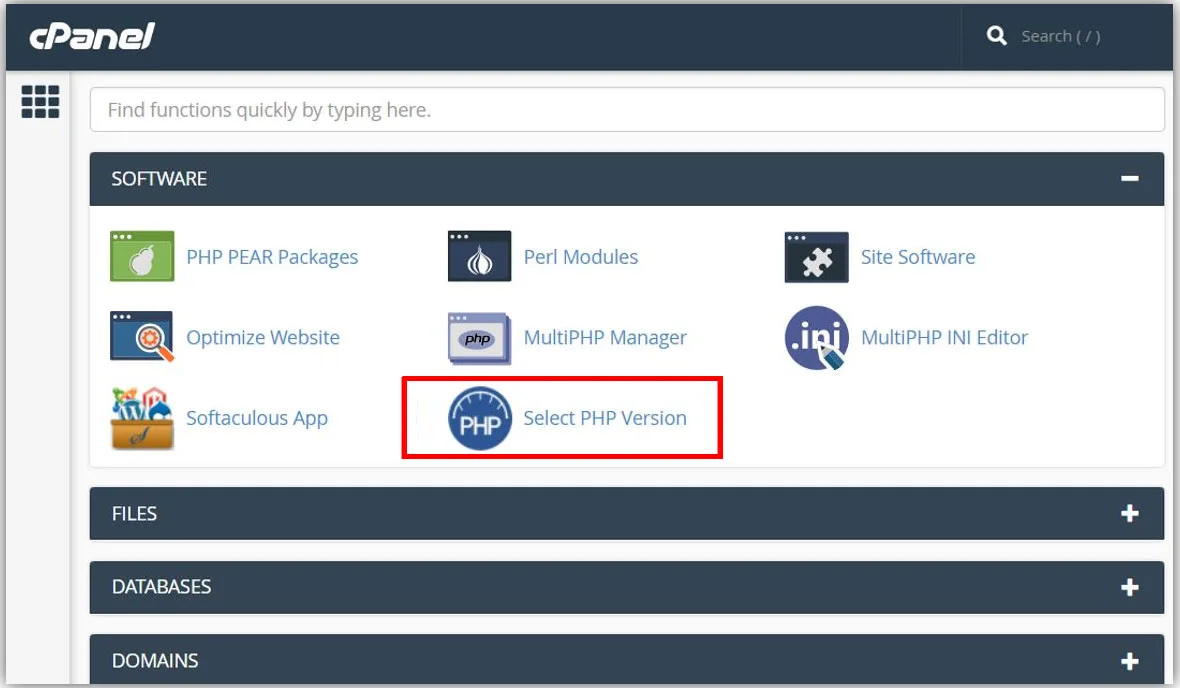The height and width of the screenshot is (688, 1180).
Task: Open PHP PEAR Packages link
Action: point(272,257)
